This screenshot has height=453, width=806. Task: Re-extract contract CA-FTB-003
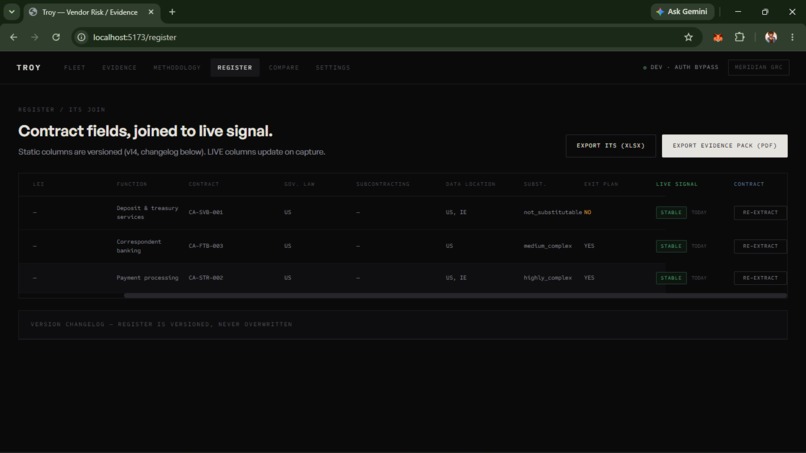click(760, 246)
